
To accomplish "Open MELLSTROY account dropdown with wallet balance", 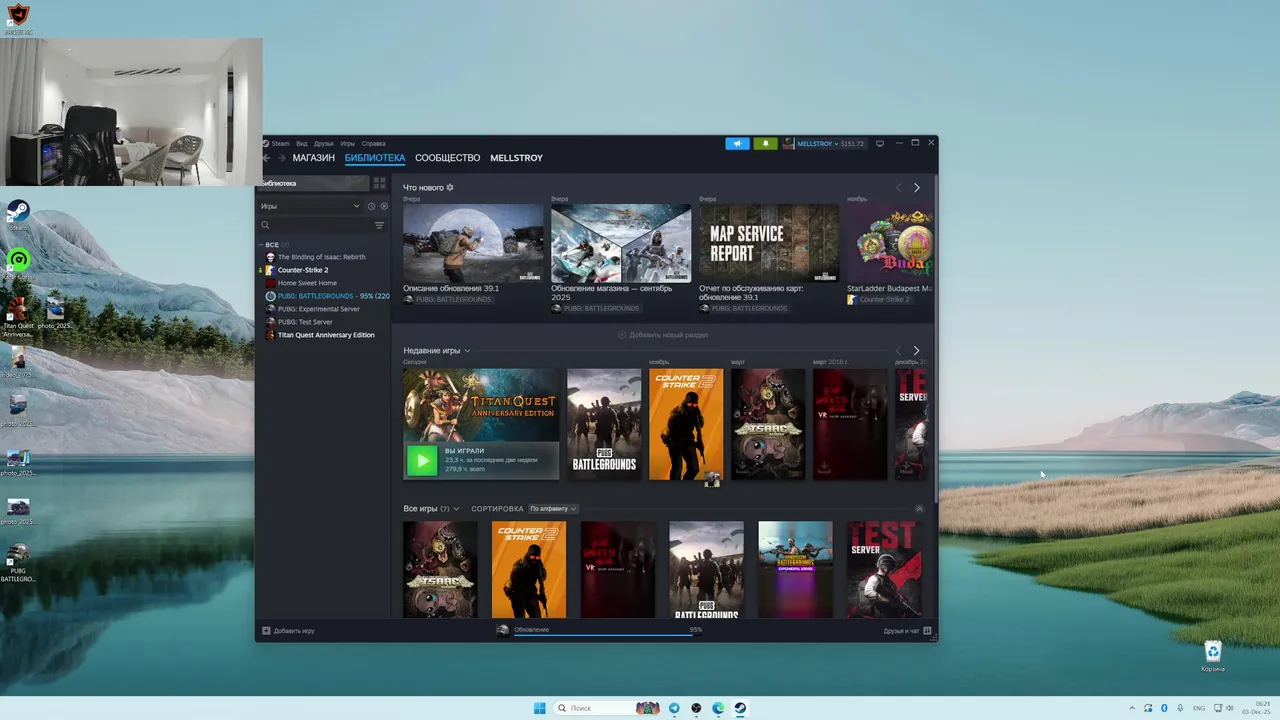I will point(824,143).
